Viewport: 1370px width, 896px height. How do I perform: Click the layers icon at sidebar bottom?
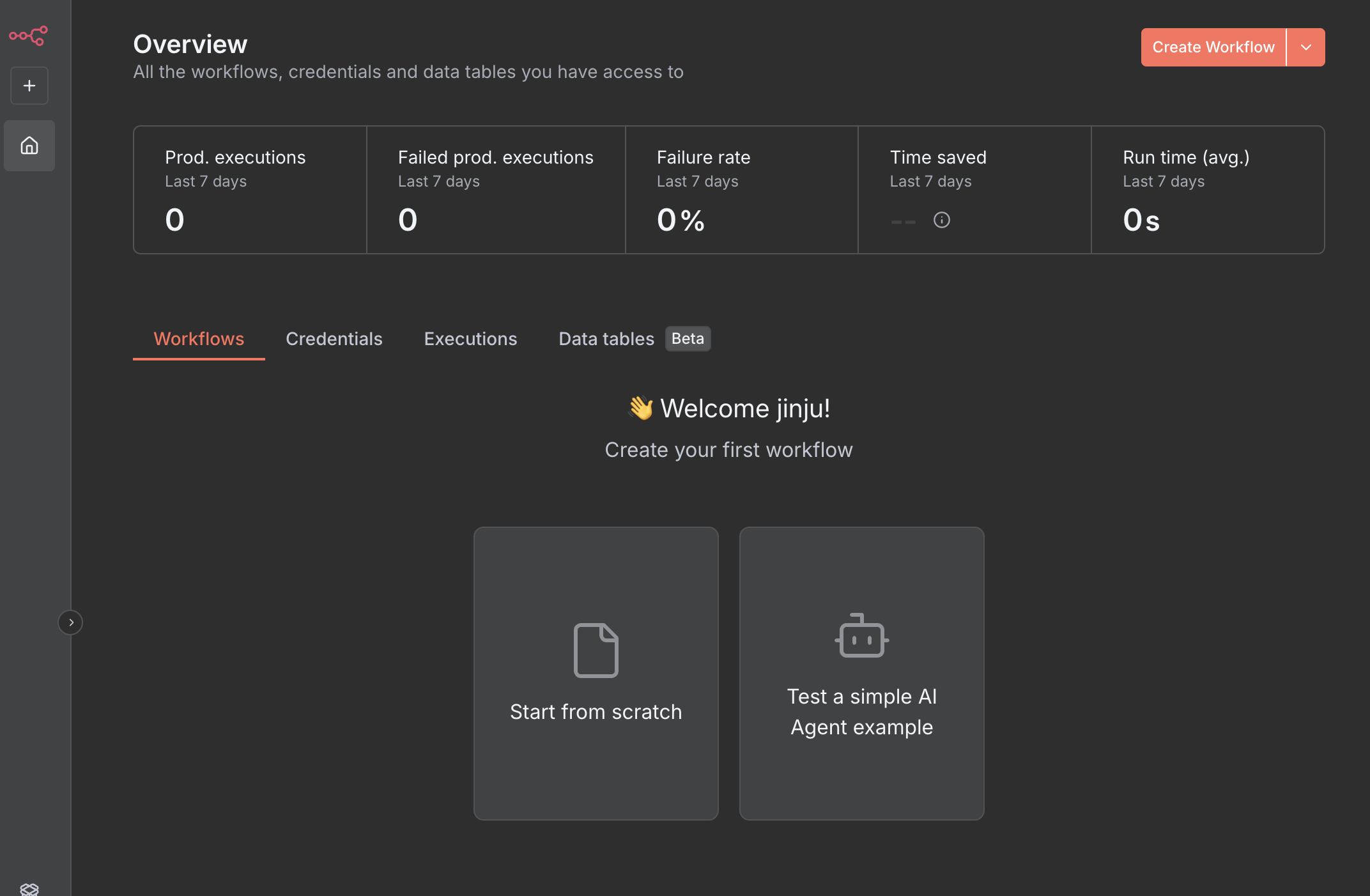point(29,888)
